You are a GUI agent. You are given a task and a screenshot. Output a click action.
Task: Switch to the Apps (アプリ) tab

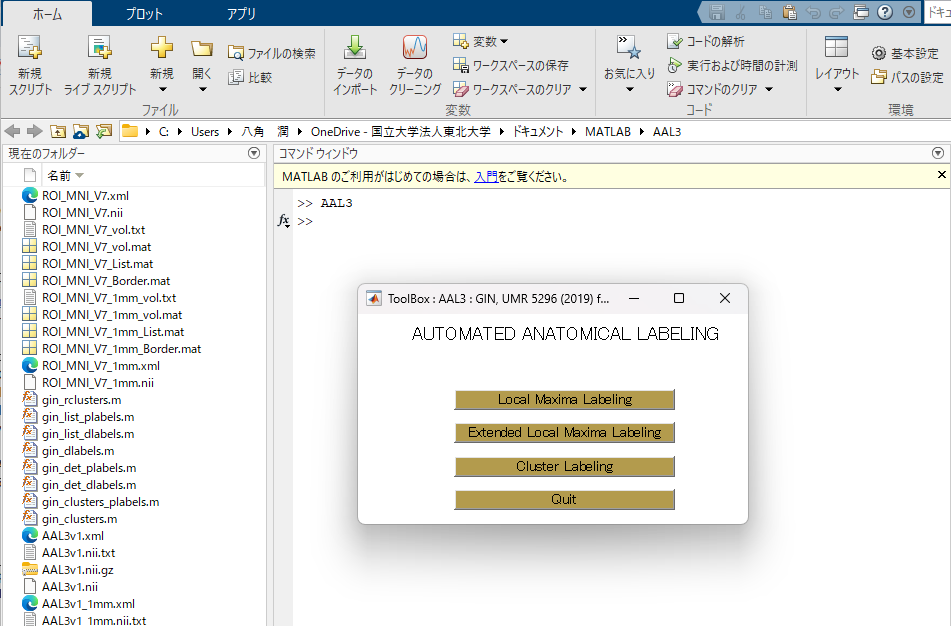[x=241, y=14]
